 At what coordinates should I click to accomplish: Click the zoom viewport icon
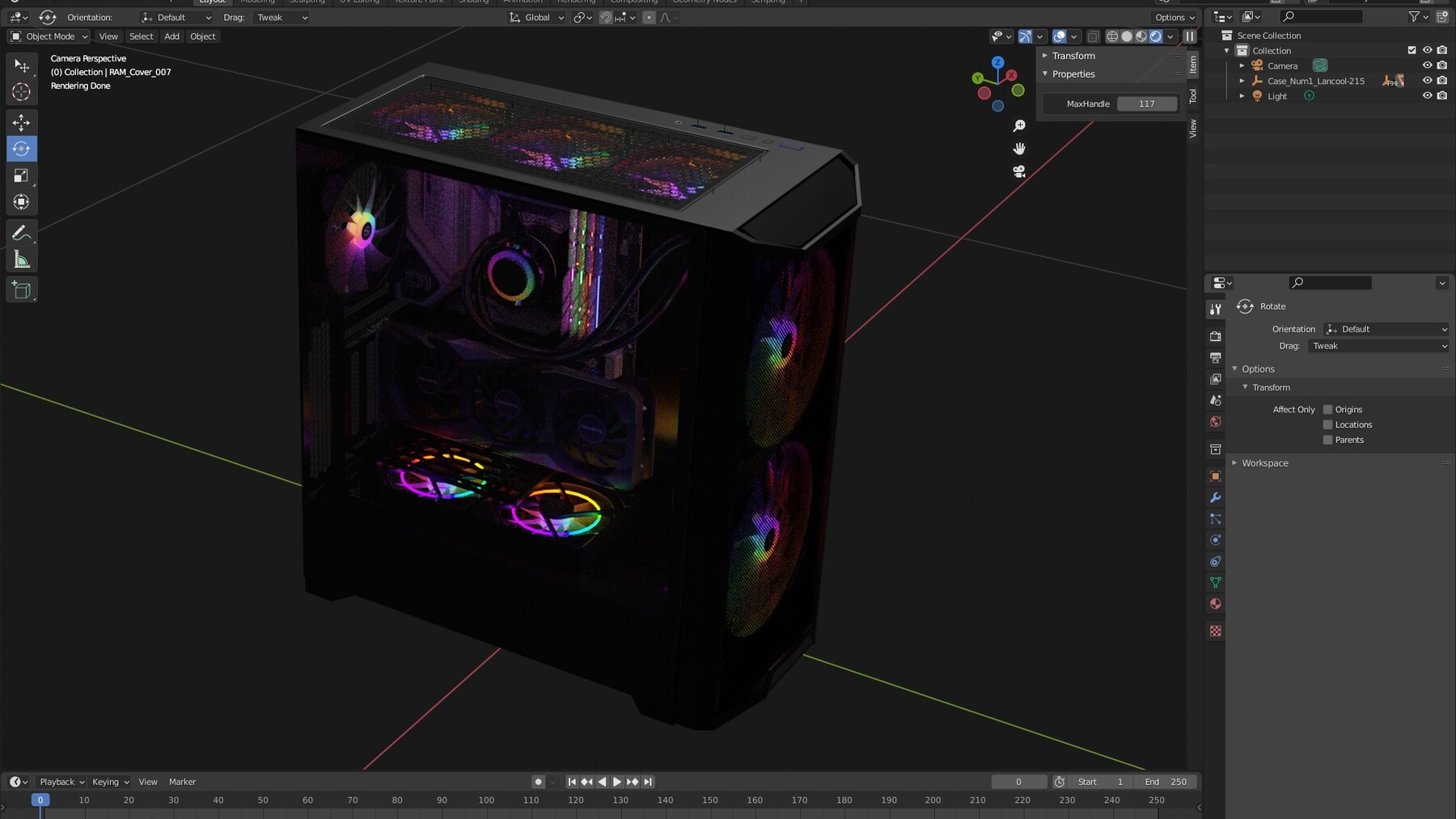point(1019,126)
